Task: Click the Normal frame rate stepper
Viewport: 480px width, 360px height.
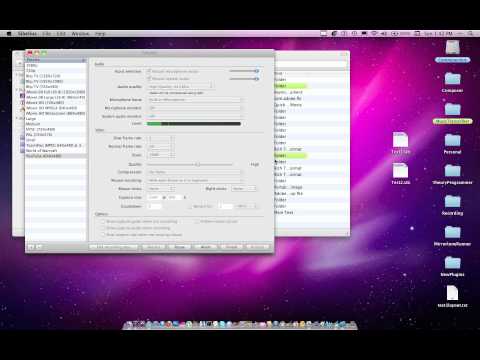Action: tap(172, 146)
